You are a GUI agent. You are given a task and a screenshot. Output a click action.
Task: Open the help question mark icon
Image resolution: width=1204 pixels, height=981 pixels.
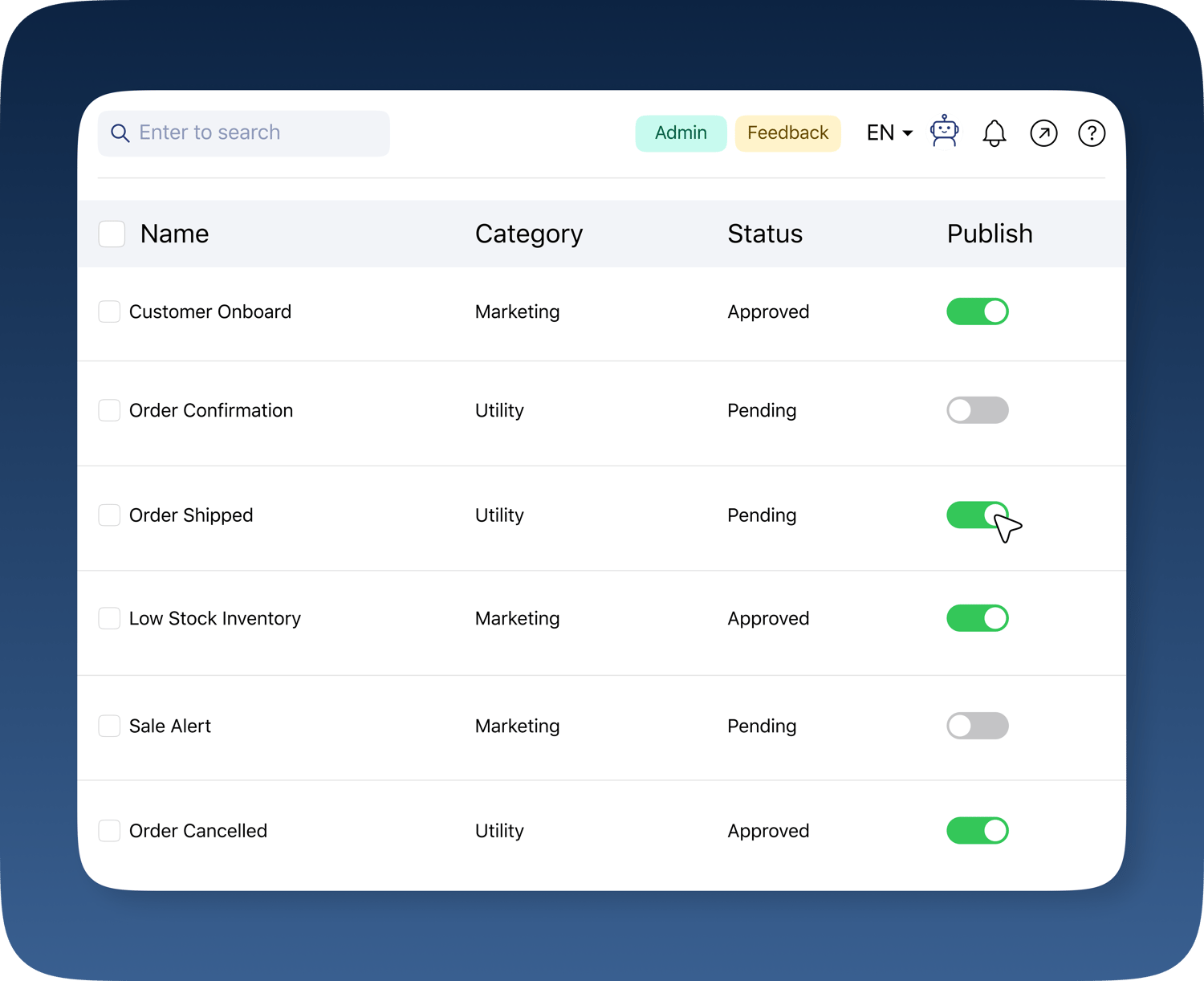[1091, 133]
